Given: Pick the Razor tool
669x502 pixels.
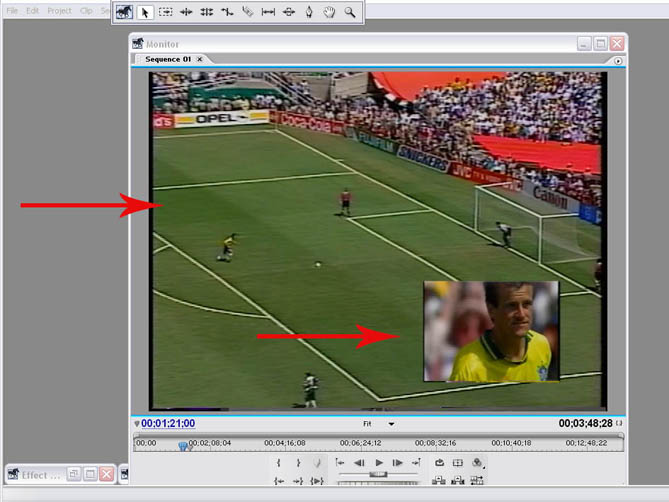Looking at the screenshot, I should coord(247,12).
